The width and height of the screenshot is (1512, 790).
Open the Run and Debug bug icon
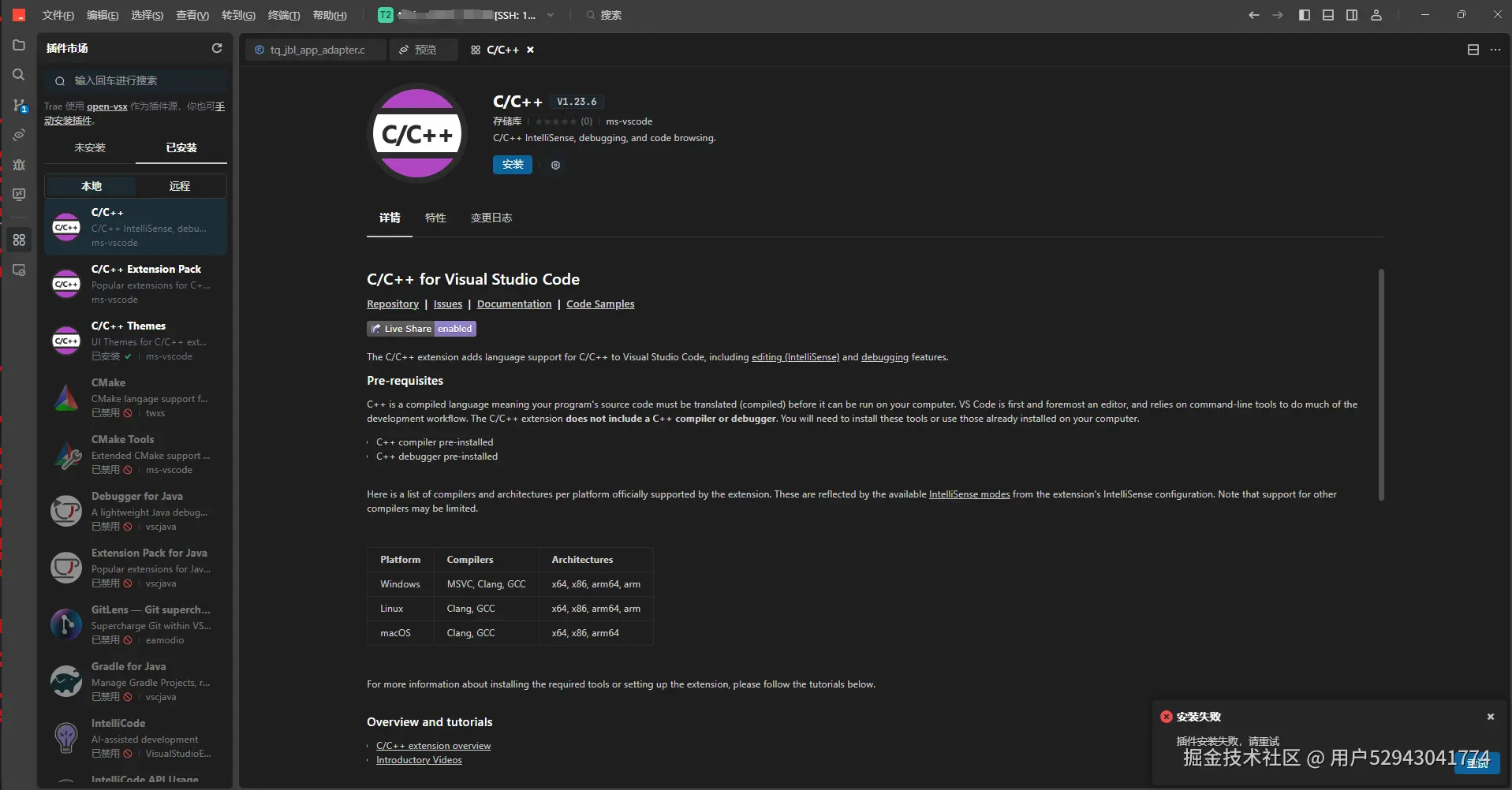19,165
